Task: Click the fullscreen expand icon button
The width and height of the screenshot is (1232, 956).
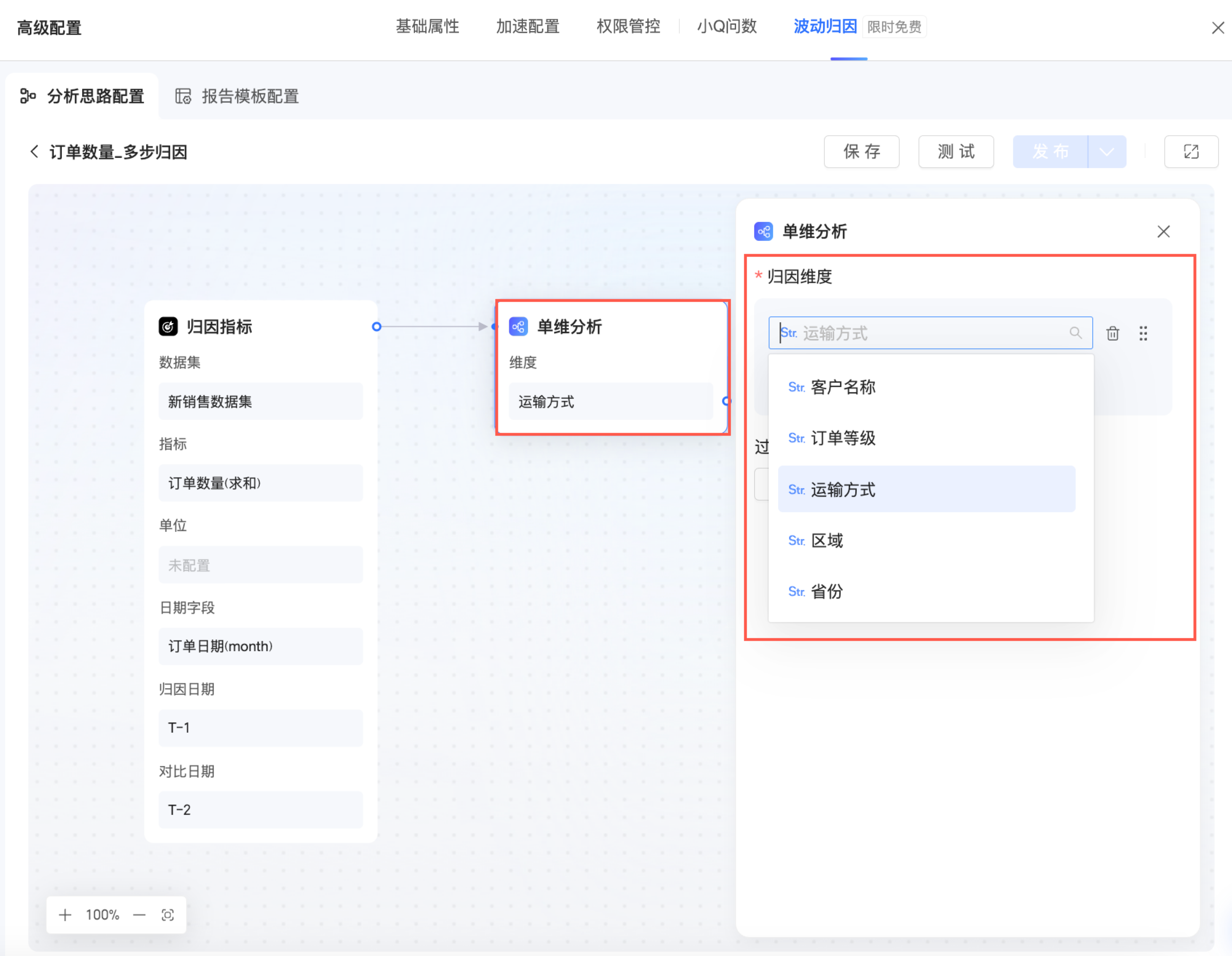Action: 1191,151
